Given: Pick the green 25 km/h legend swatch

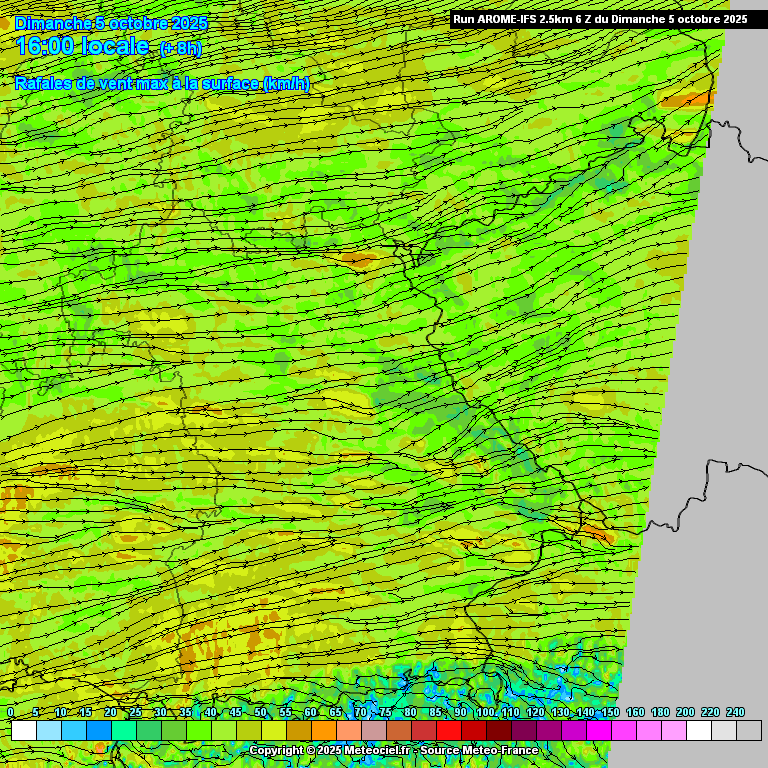Looking at the screenshot, I should (x=149, y=731).
